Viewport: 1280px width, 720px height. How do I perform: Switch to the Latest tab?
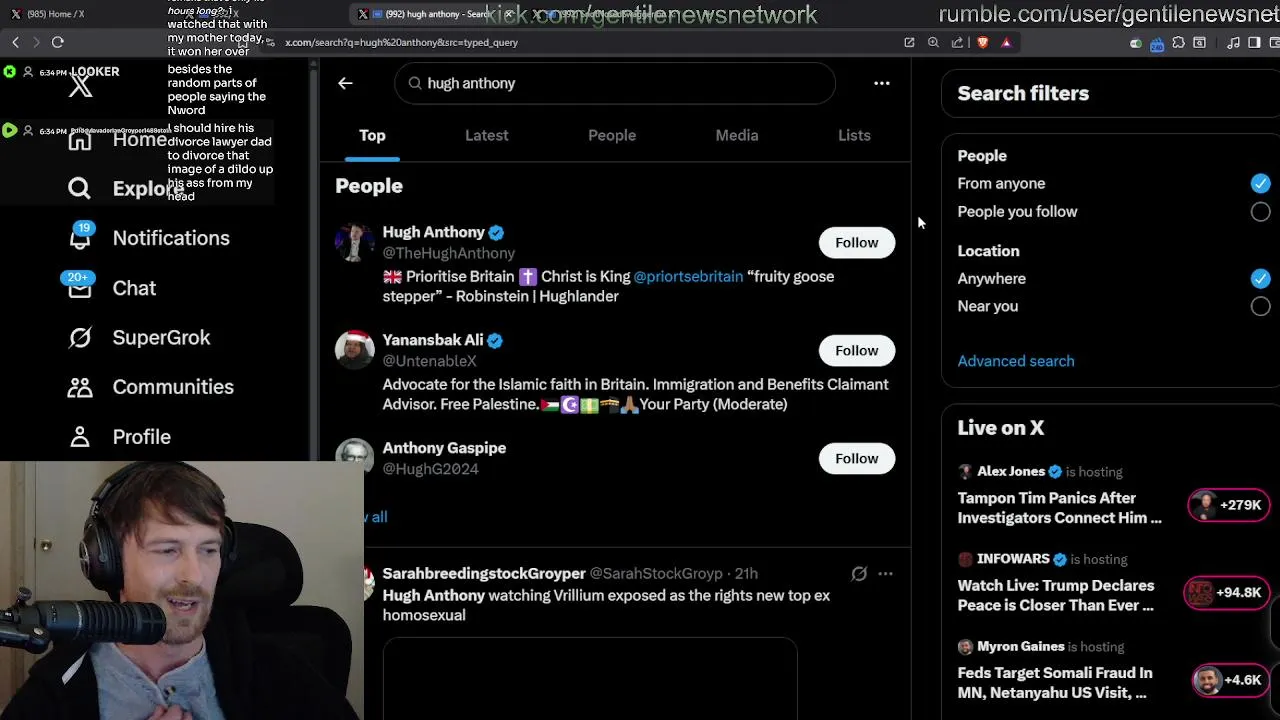(486, 135)
